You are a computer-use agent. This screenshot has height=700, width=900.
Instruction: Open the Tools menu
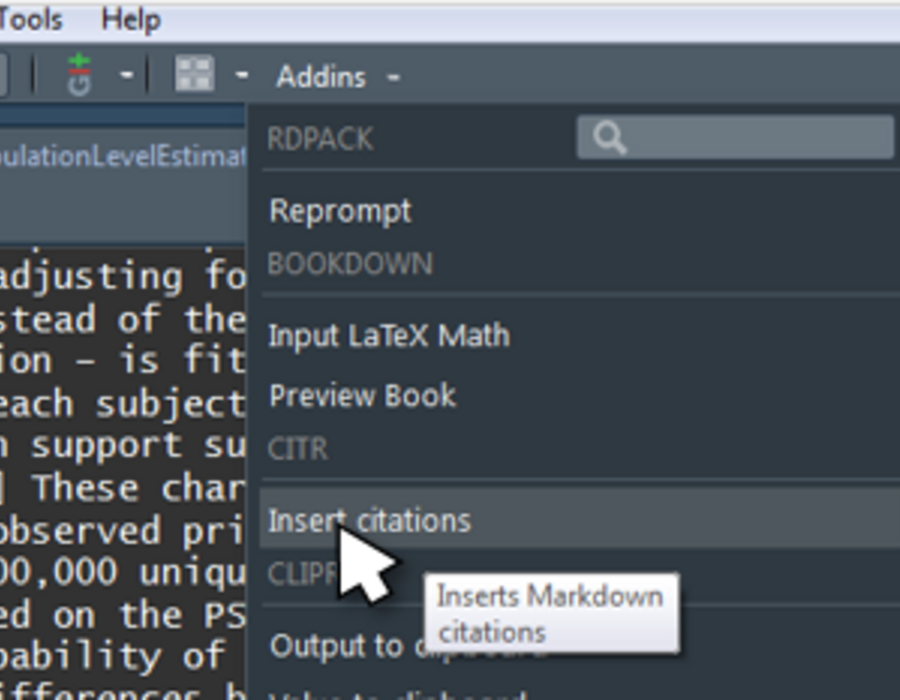(30, 21)
